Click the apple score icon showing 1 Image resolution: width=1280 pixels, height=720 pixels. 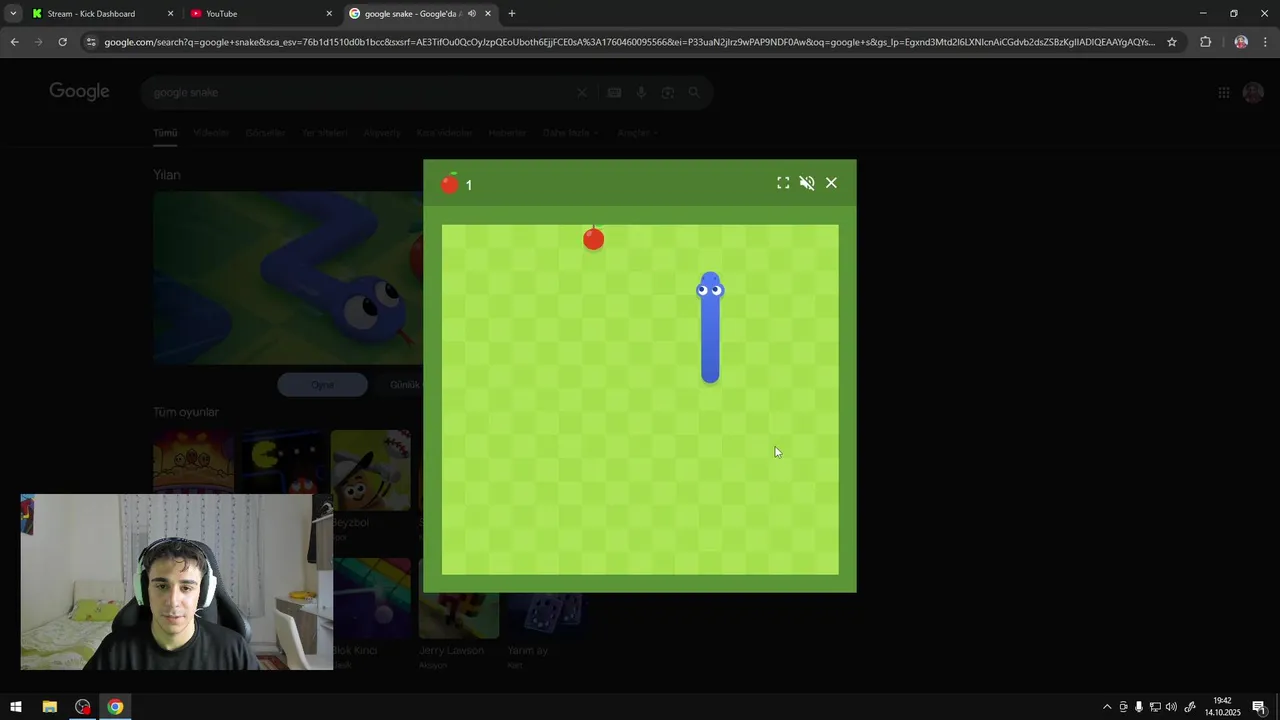point(450,183)
